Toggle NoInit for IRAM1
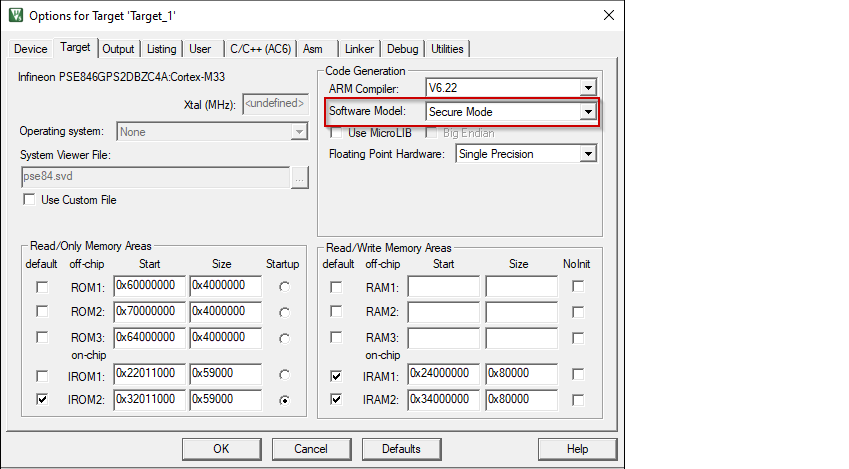The image size is (849, 469). tap(578, 375)
